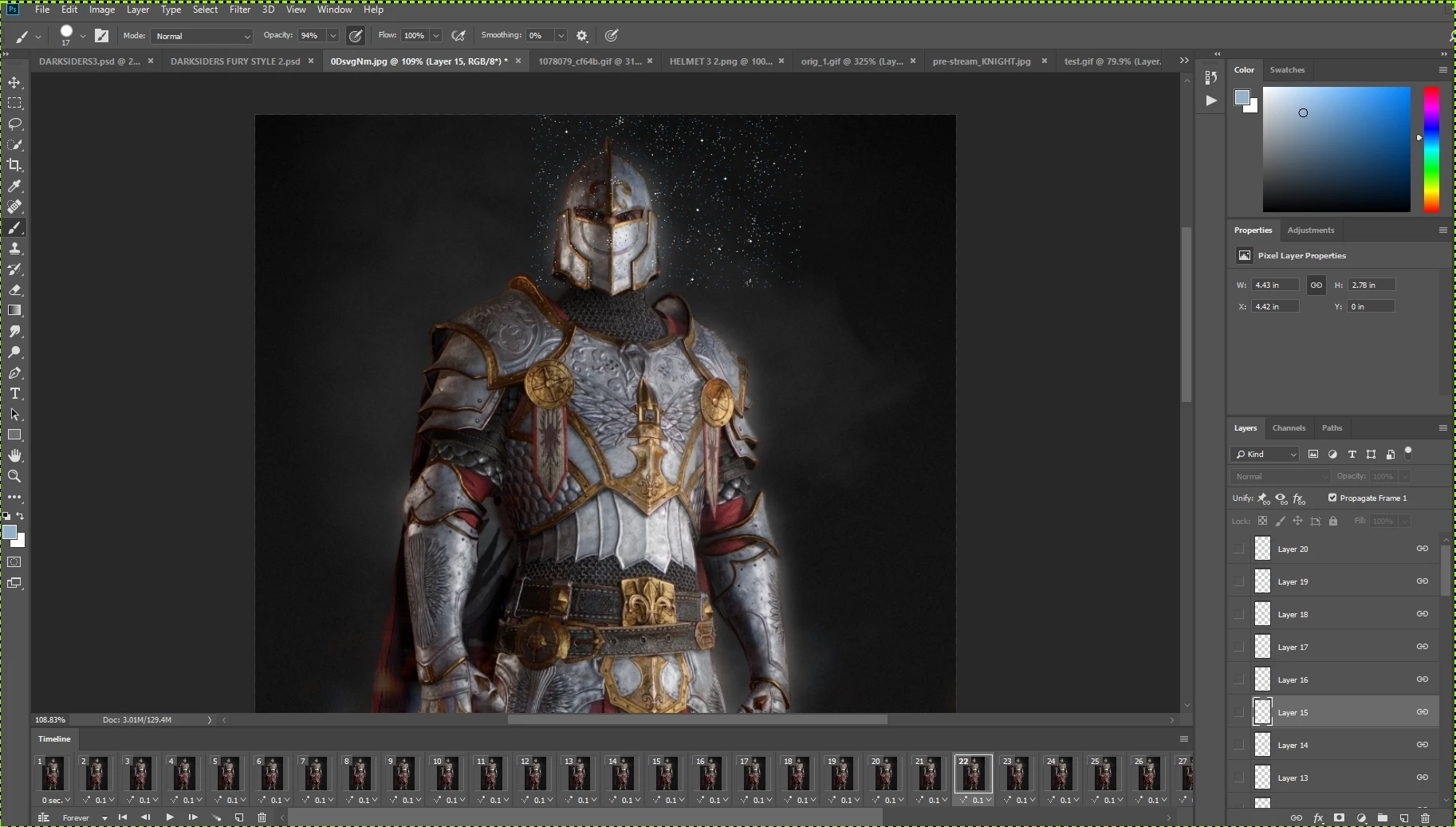Open the brush Mode dropdown
Image resolution: width=1456 pixels, height=827 pixels.
tap(203, 36)
